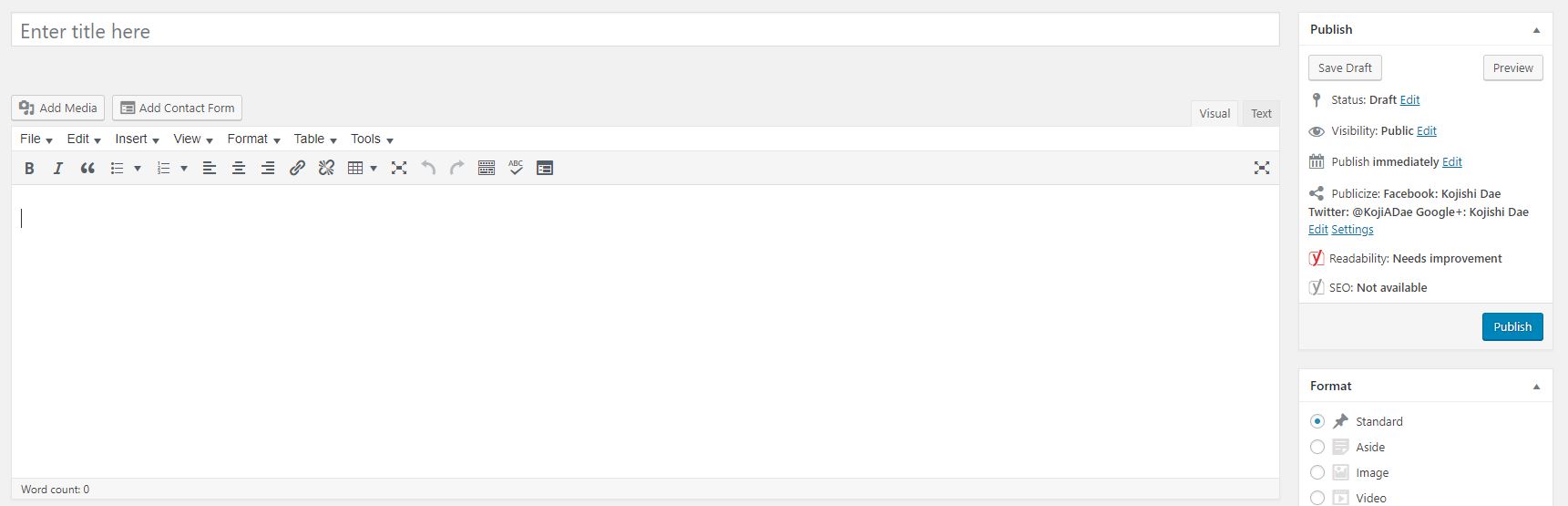The height and width of the screenshot is (506, 1568).
Task: Choose the Image post format
Action: click(1317, 472)
